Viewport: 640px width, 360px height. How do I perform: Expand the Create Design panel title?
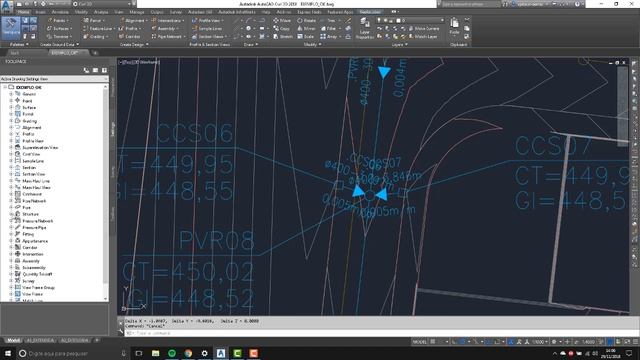(x=133, y=44)
